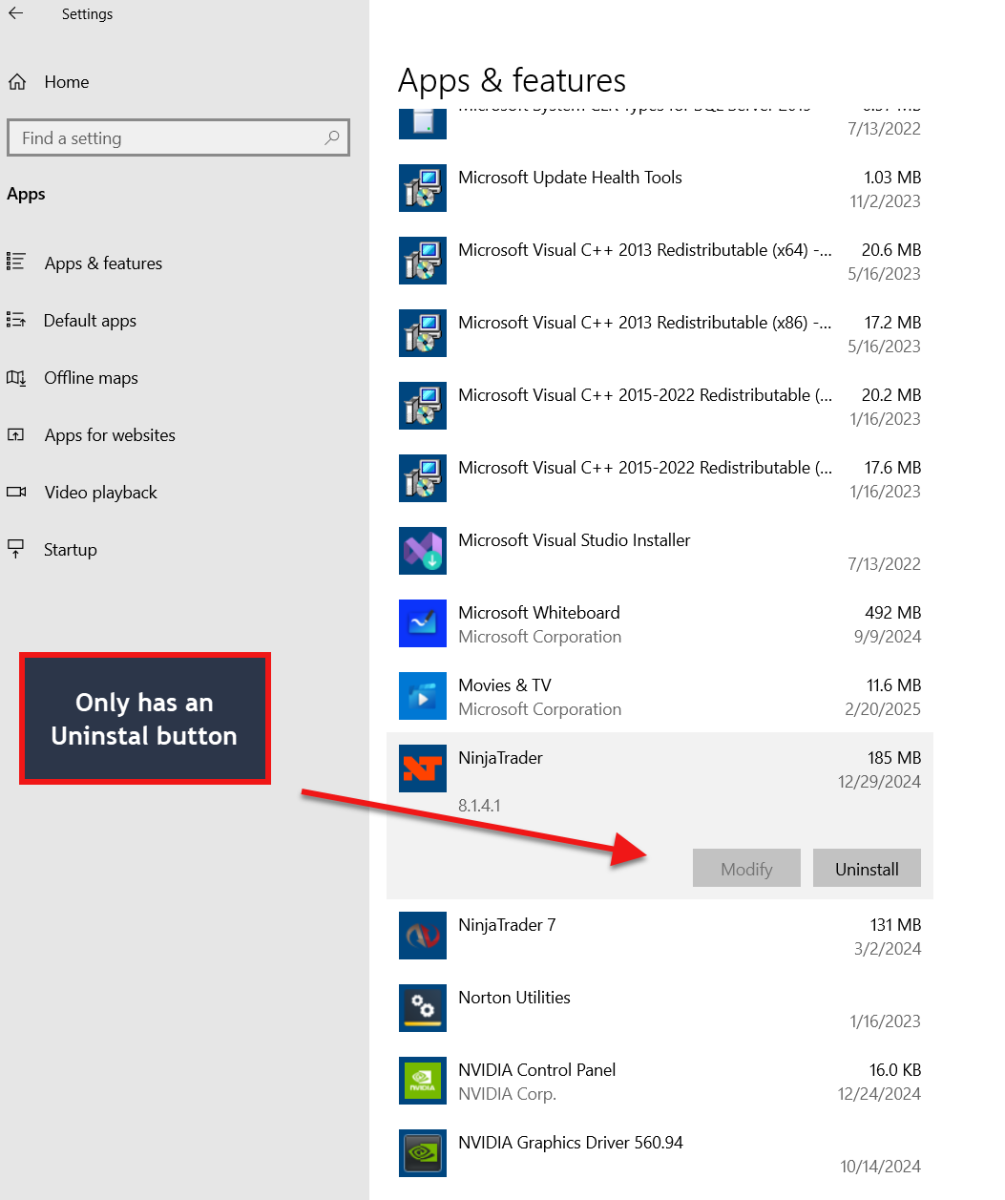Select the Norton Utilities entry name
The height and width of the screenshot is (1200, 1005).
pyautogui.click(x=514, y=997)
